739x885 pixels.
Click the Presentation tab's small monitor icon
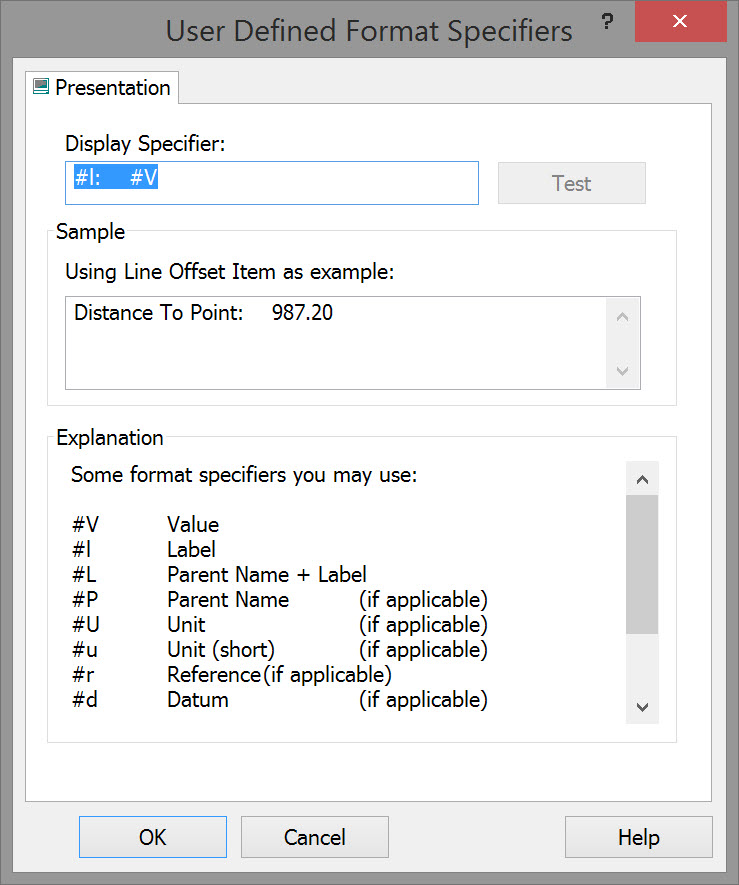41,87
